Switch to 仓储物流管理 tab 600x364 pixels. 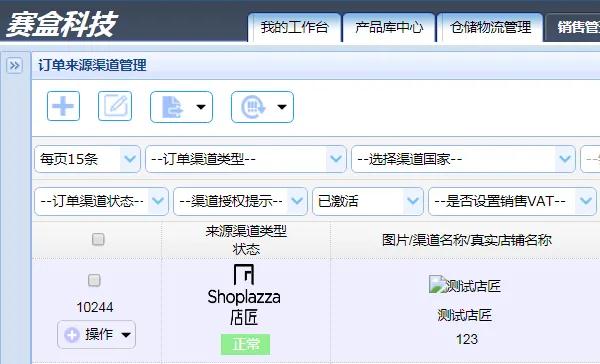coord(490,28)
